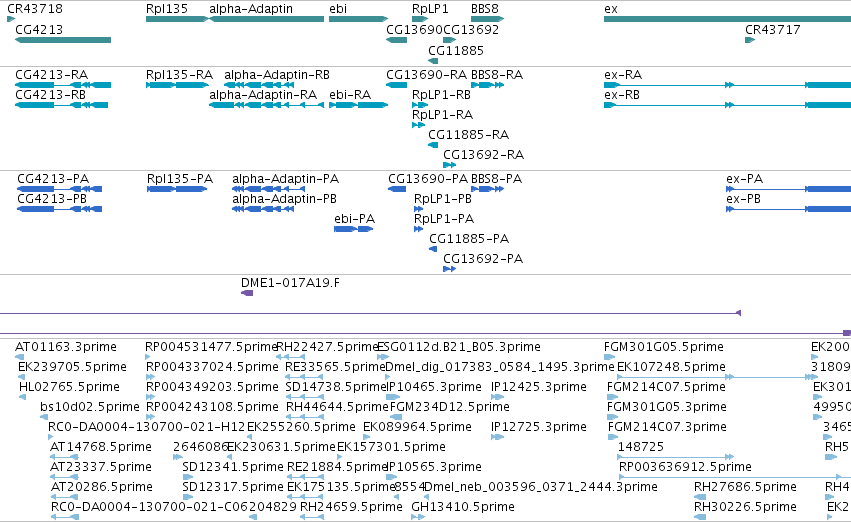Open the RpI135 gene feature
851x522 pixels.
coord(177,19)
